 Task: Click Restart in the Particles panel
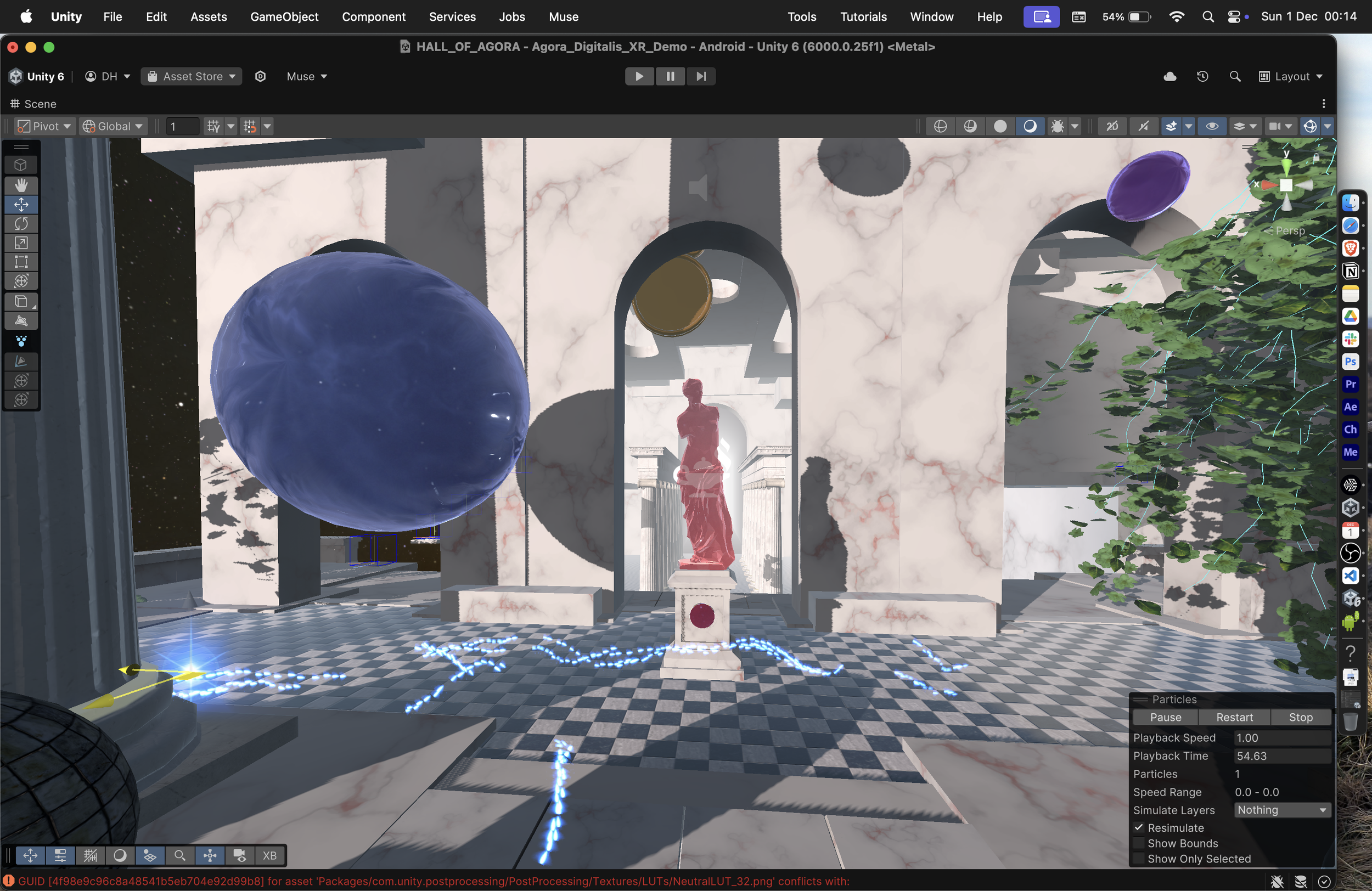tap(1234, 717)
